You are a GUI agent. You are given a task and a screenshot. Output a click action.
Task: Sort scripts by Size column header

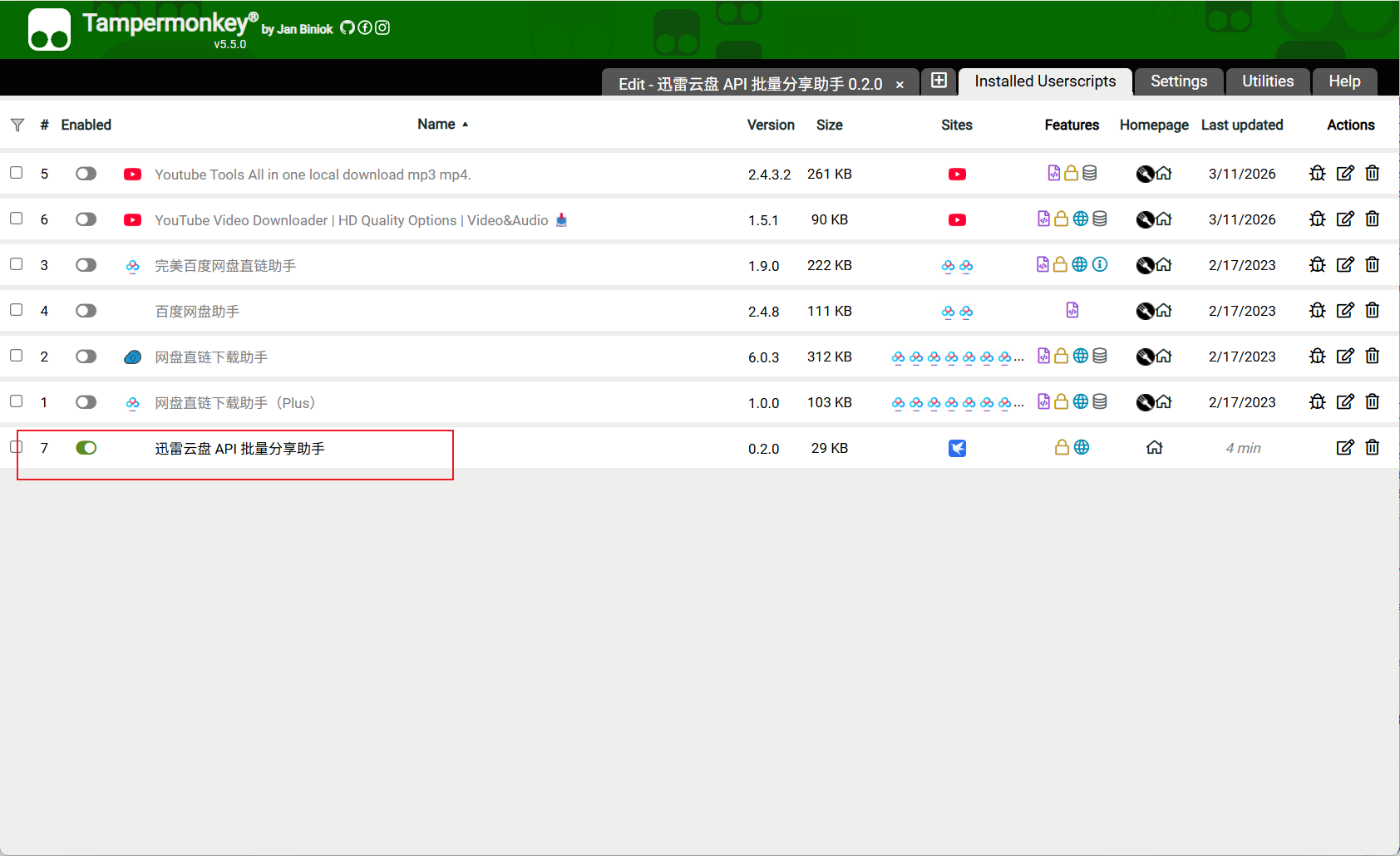(830, 125)
